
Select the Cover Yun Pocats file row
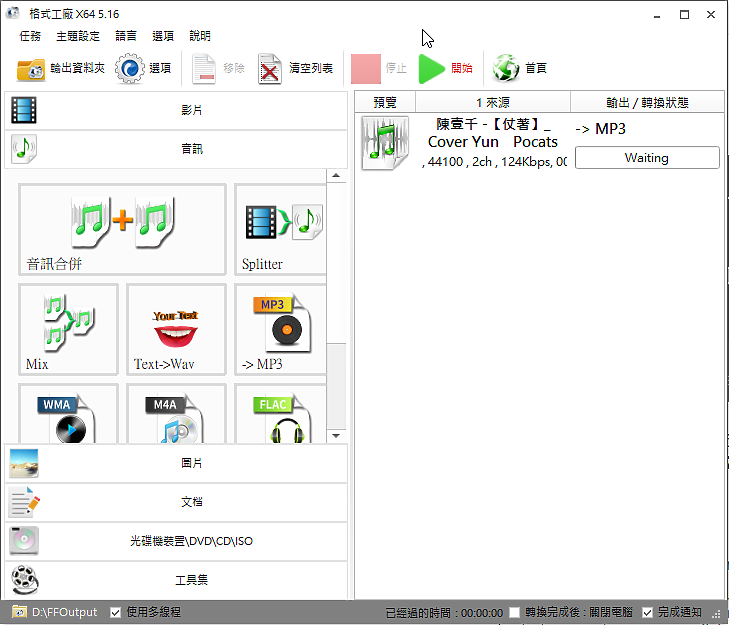[539, 143]
